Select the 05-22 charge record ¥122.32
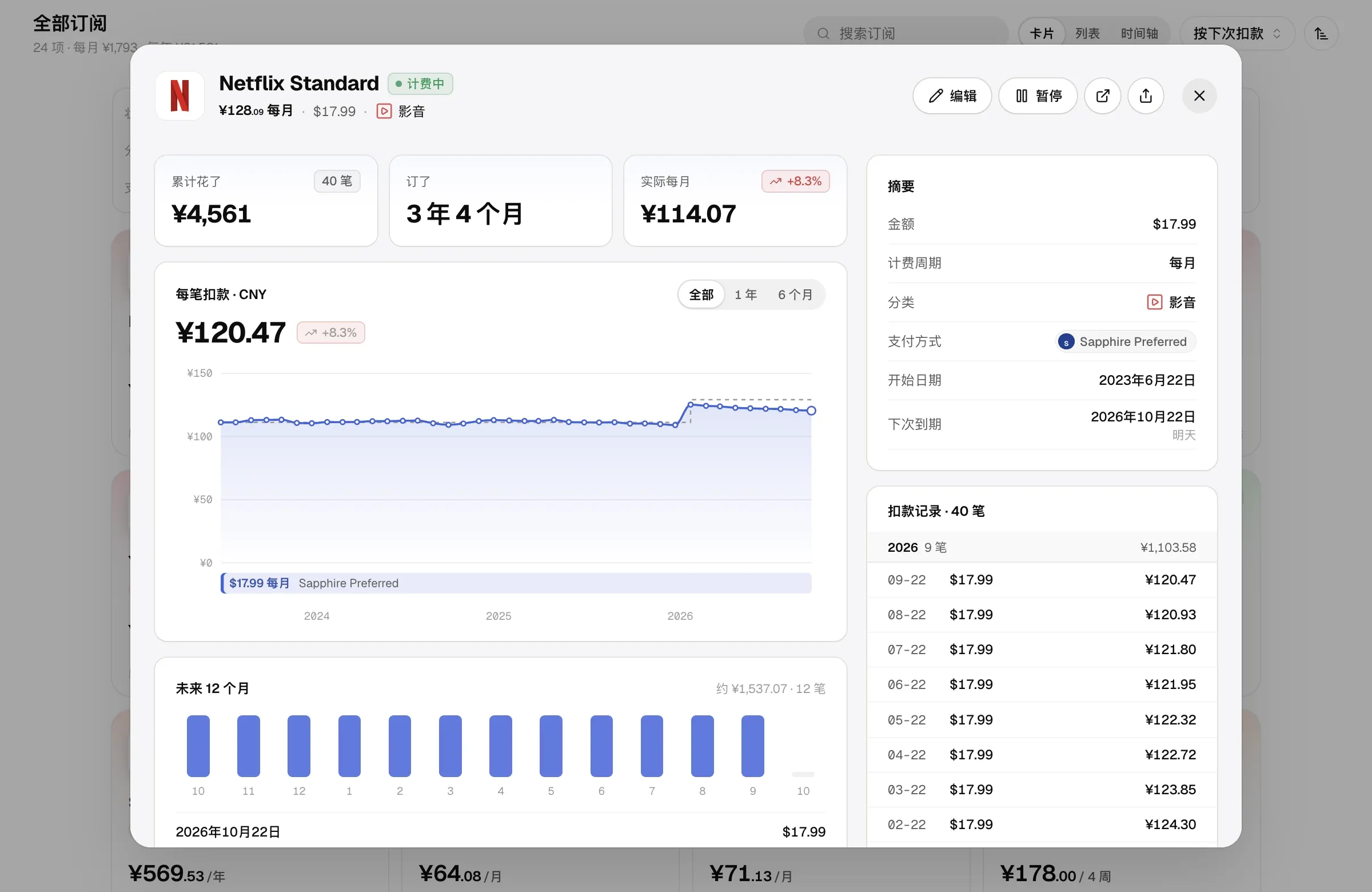The height and width of the screenshot is (892, 1372). click(x=1042, y=720)
